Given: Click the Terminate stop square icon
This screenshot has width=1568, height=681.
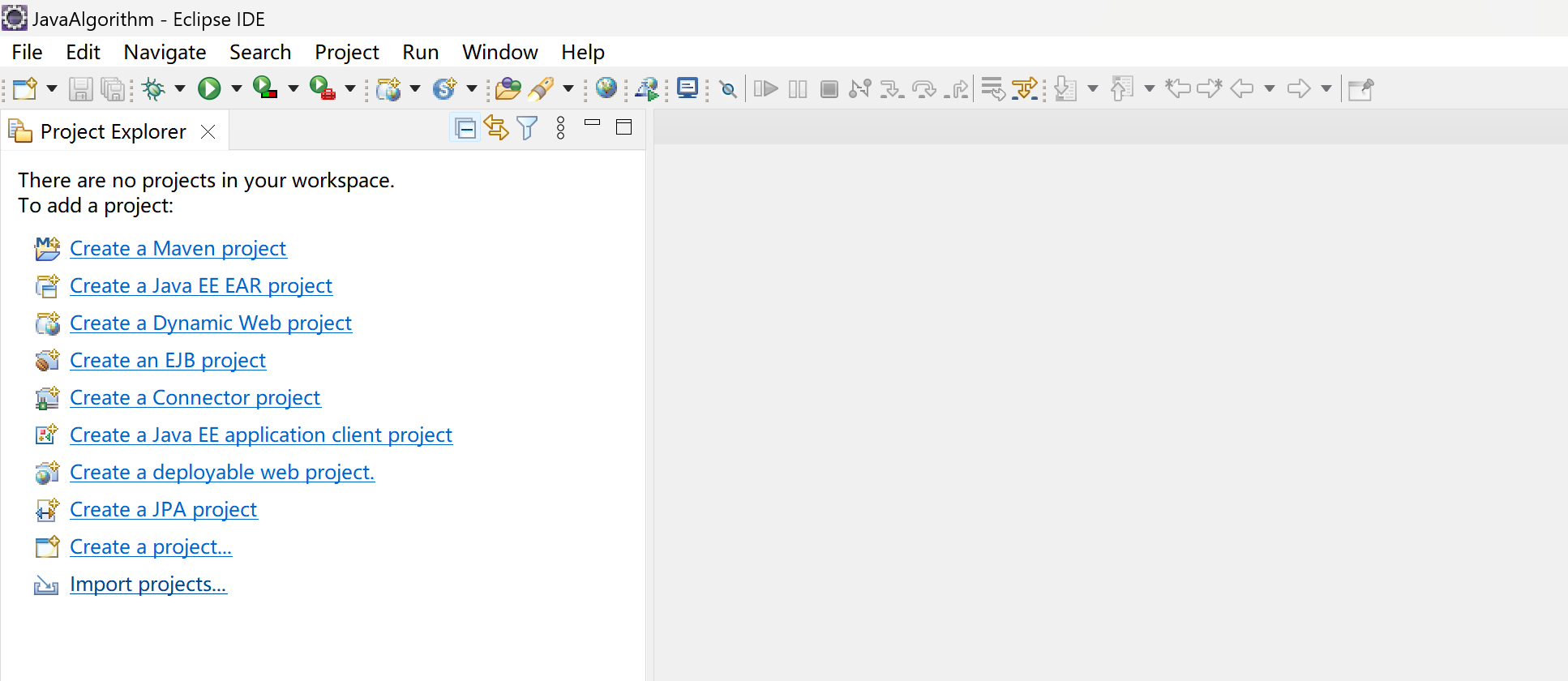Looking at the screenshot, I should (x=829, y=89).
